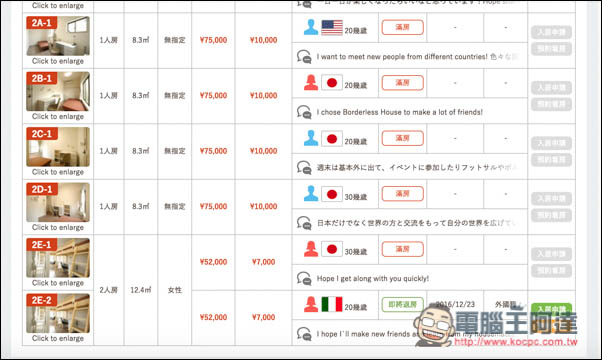Click the ¥10,000 fee in row 2D-1
This screenshot has height=360, width=602.
(x=263, y=206)
